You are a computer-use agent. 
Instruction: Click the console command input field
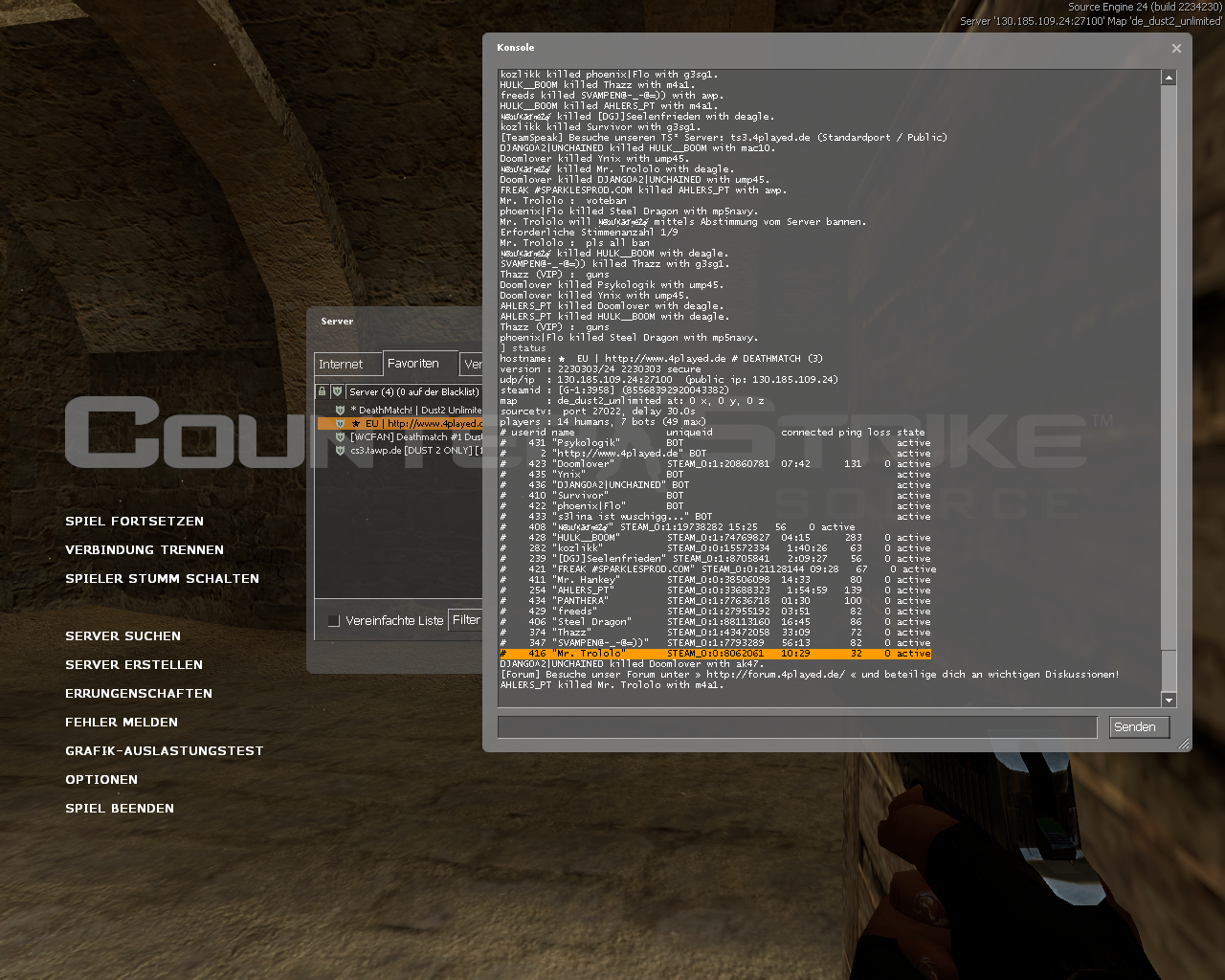pyautogui.click(x=797, y=727)
